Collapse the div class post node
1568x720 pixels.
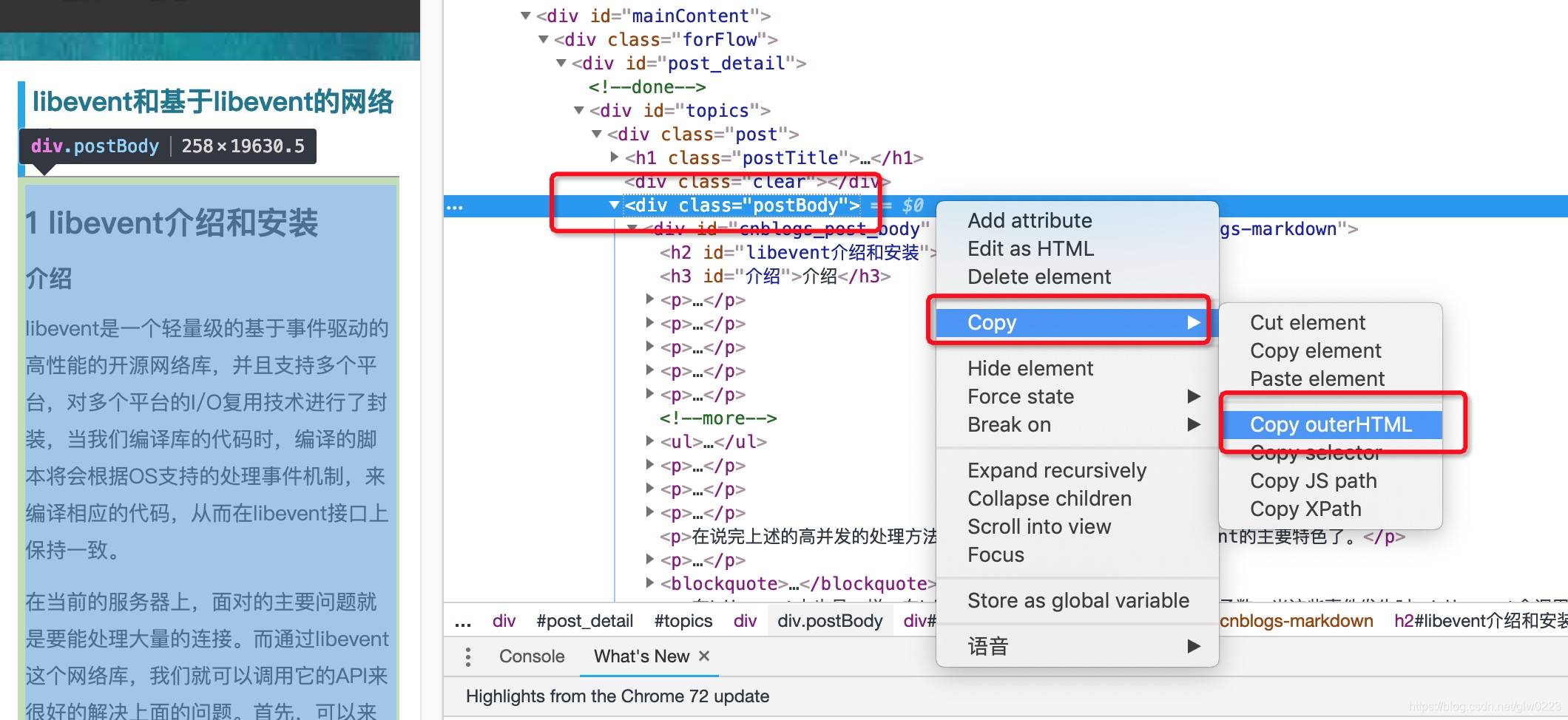597,134
